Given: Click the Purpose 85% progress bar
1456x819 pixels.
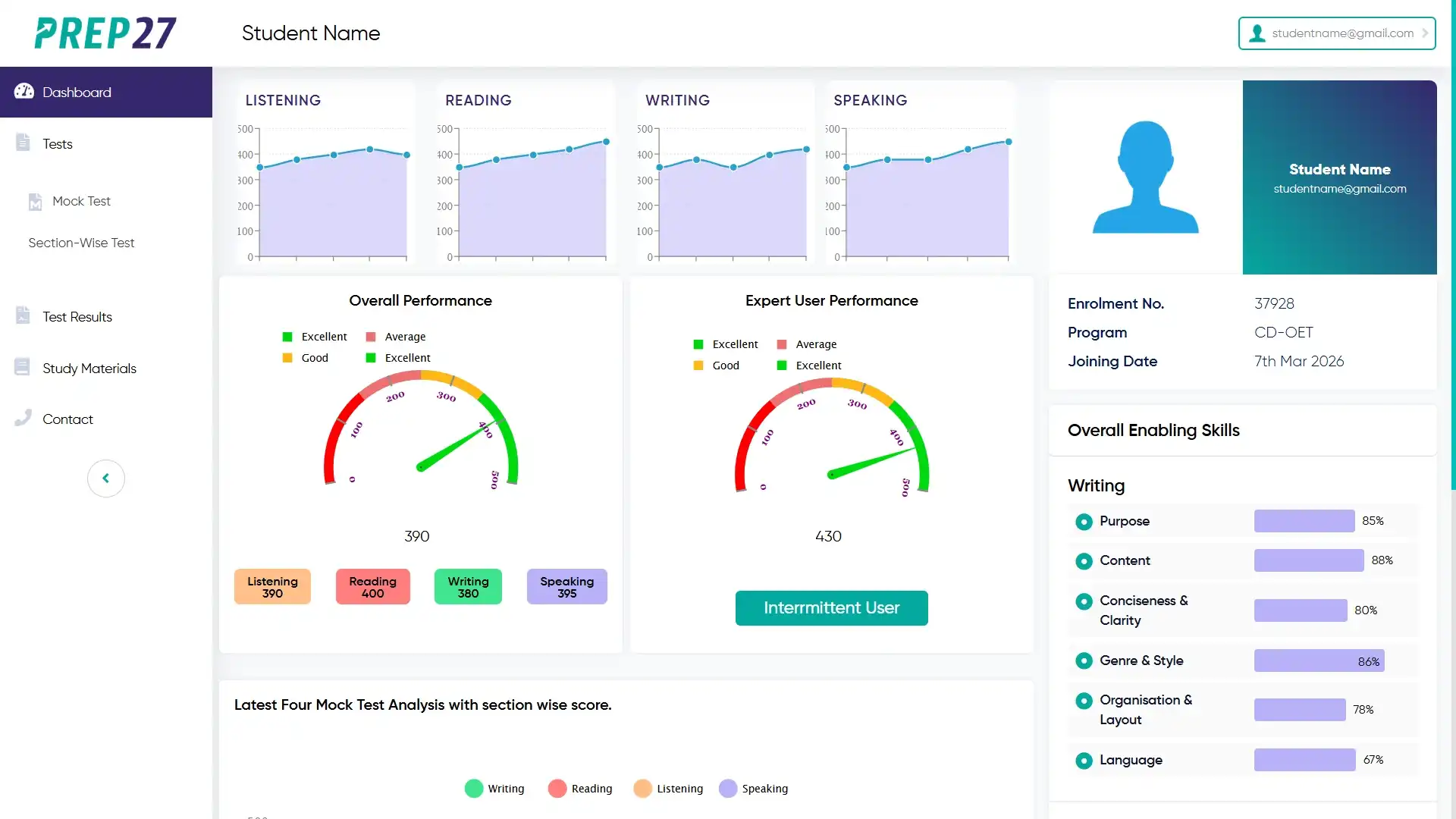Looking at the screenshot, I should (1303, 521).
